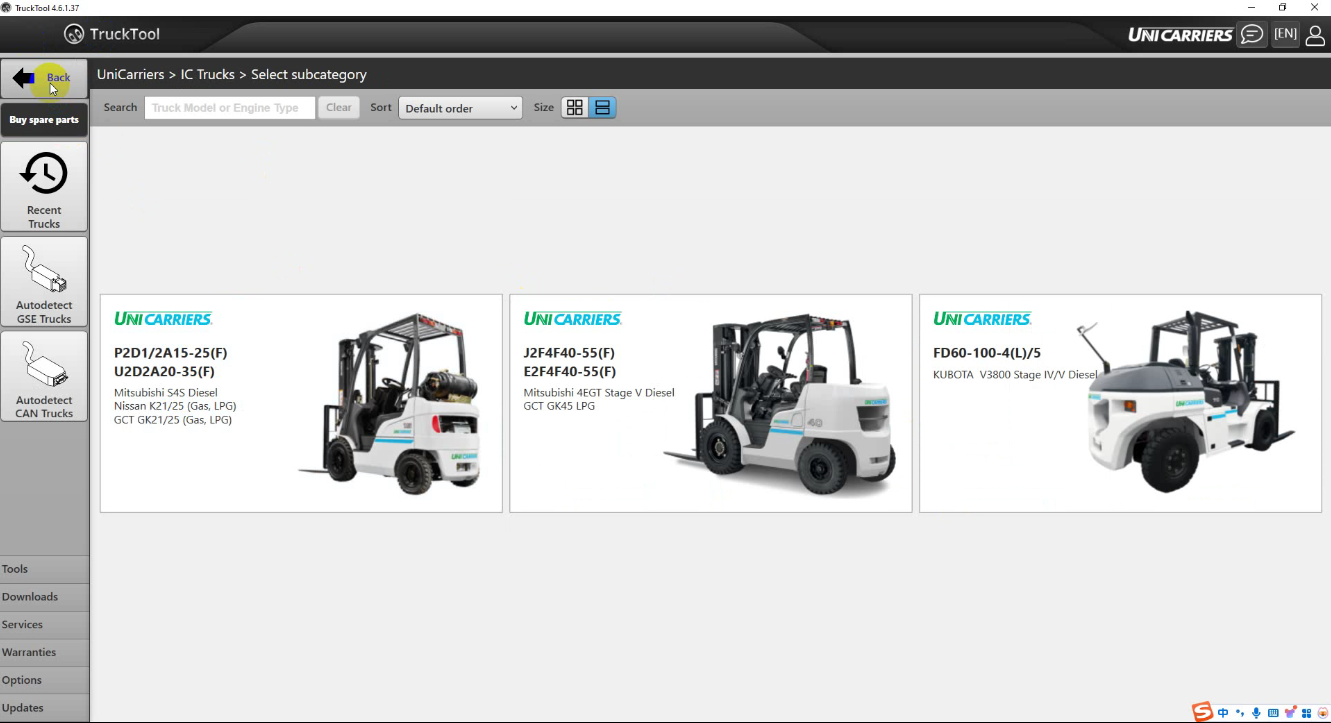Screen dimensions: 1331x723
Task: Open the Sort dropdown showing Default order
Action: pyautogui.click(x=460, y=108)
